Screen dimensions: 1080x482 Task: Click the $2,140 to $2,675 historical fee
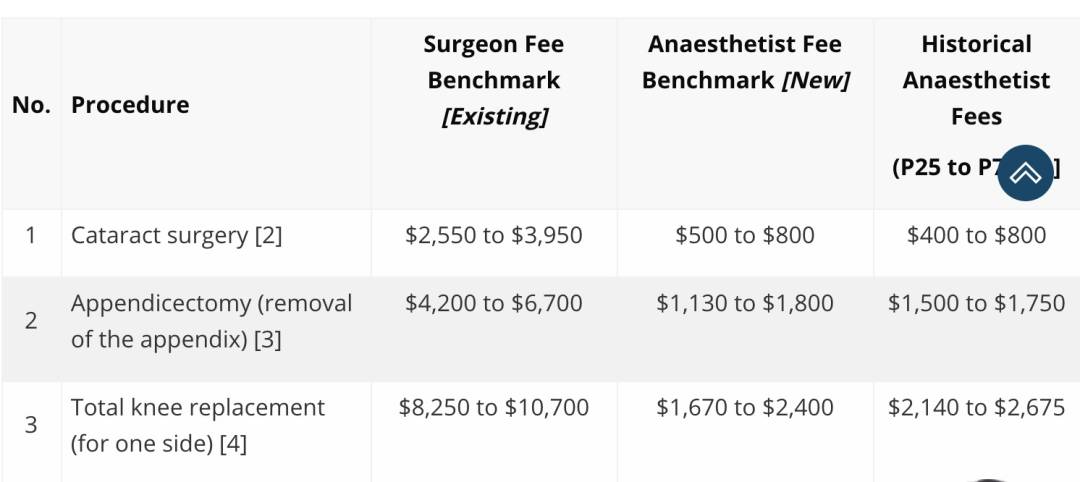(x=976, y=408)
